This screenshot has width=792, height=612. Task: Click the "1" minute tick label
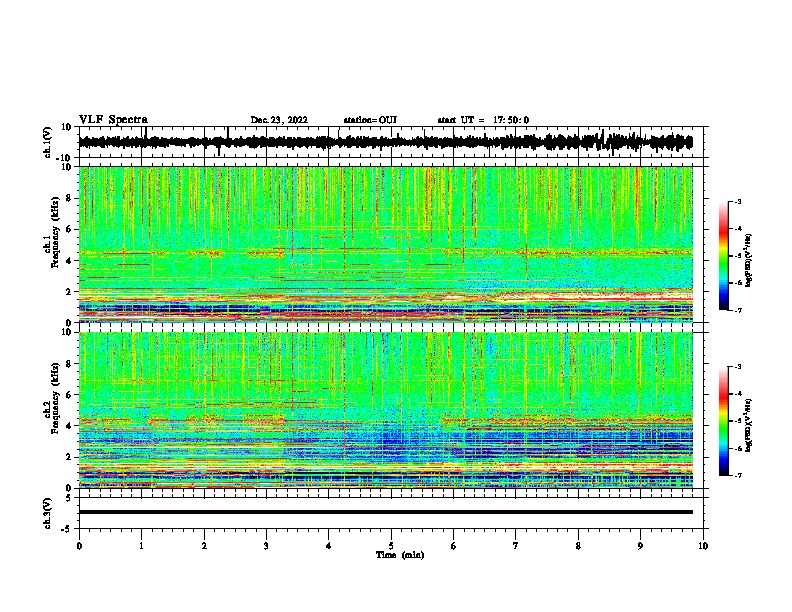coord(141,546)
